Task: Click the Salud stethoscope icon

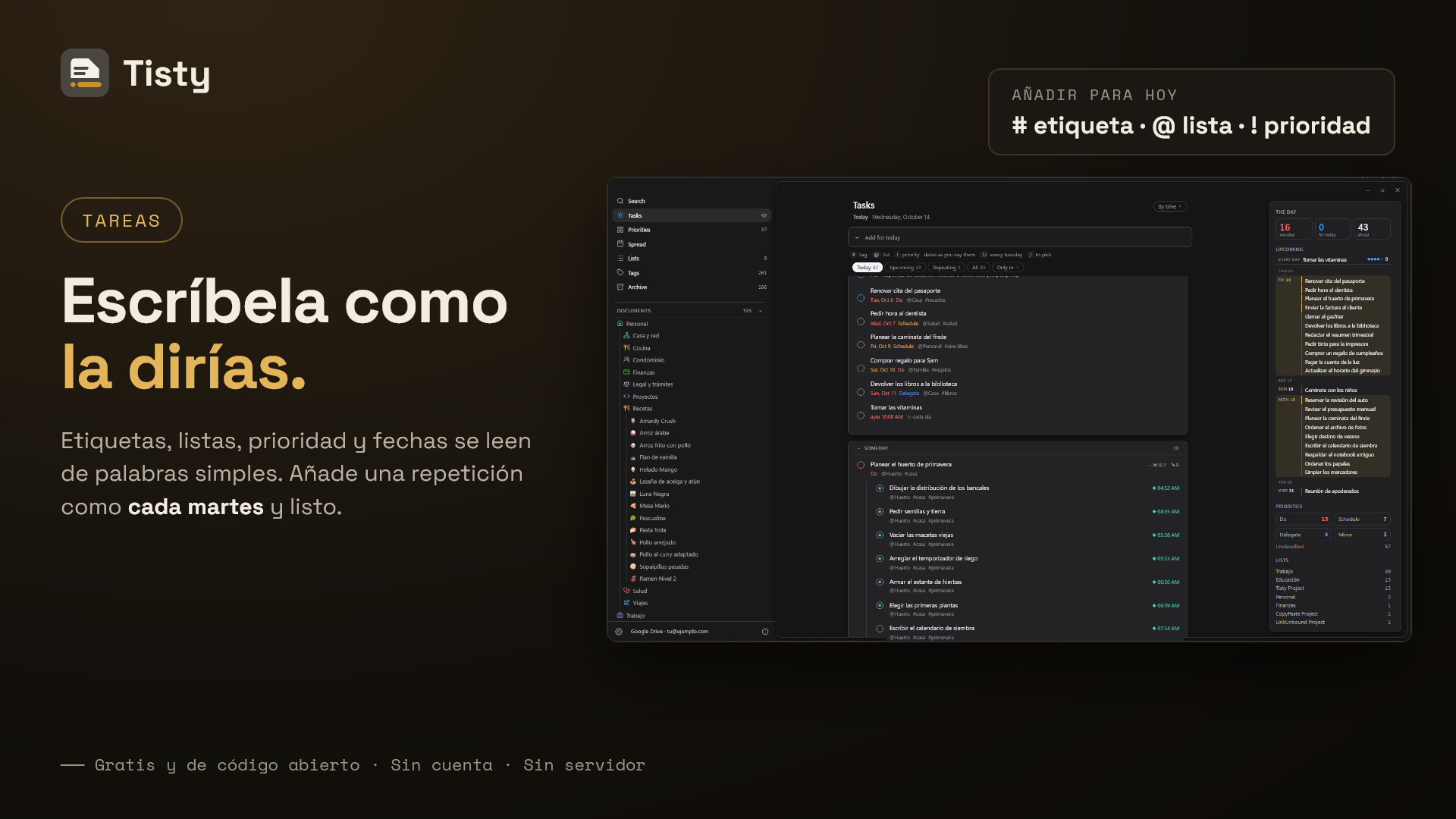Action: click(626, 591)
